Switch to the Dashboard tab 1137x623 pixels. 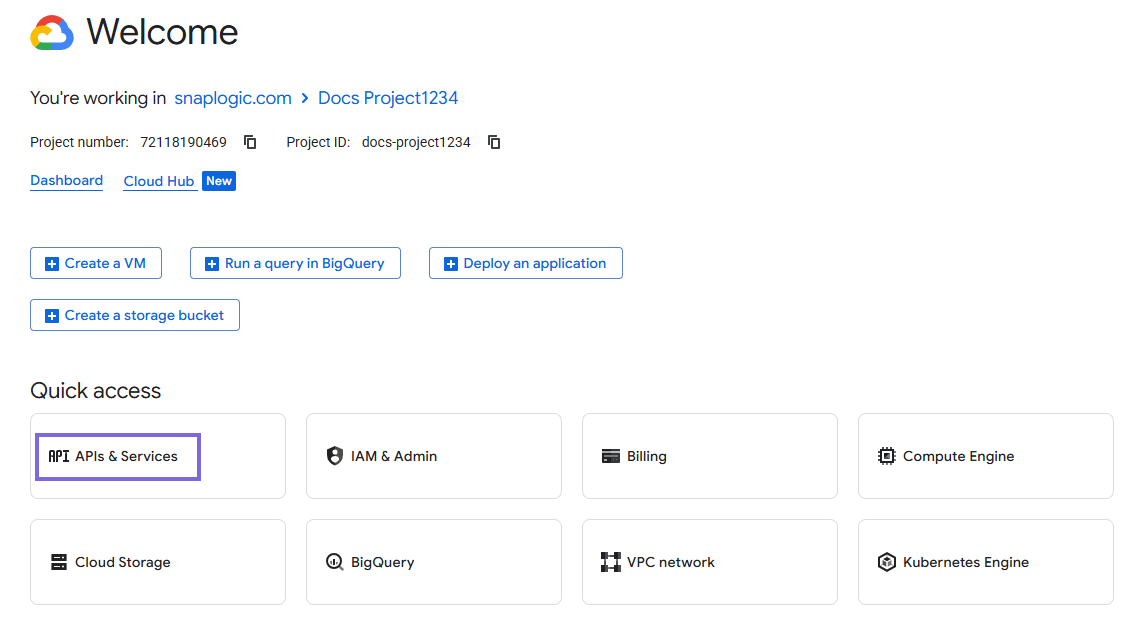(x=66, y=181)
